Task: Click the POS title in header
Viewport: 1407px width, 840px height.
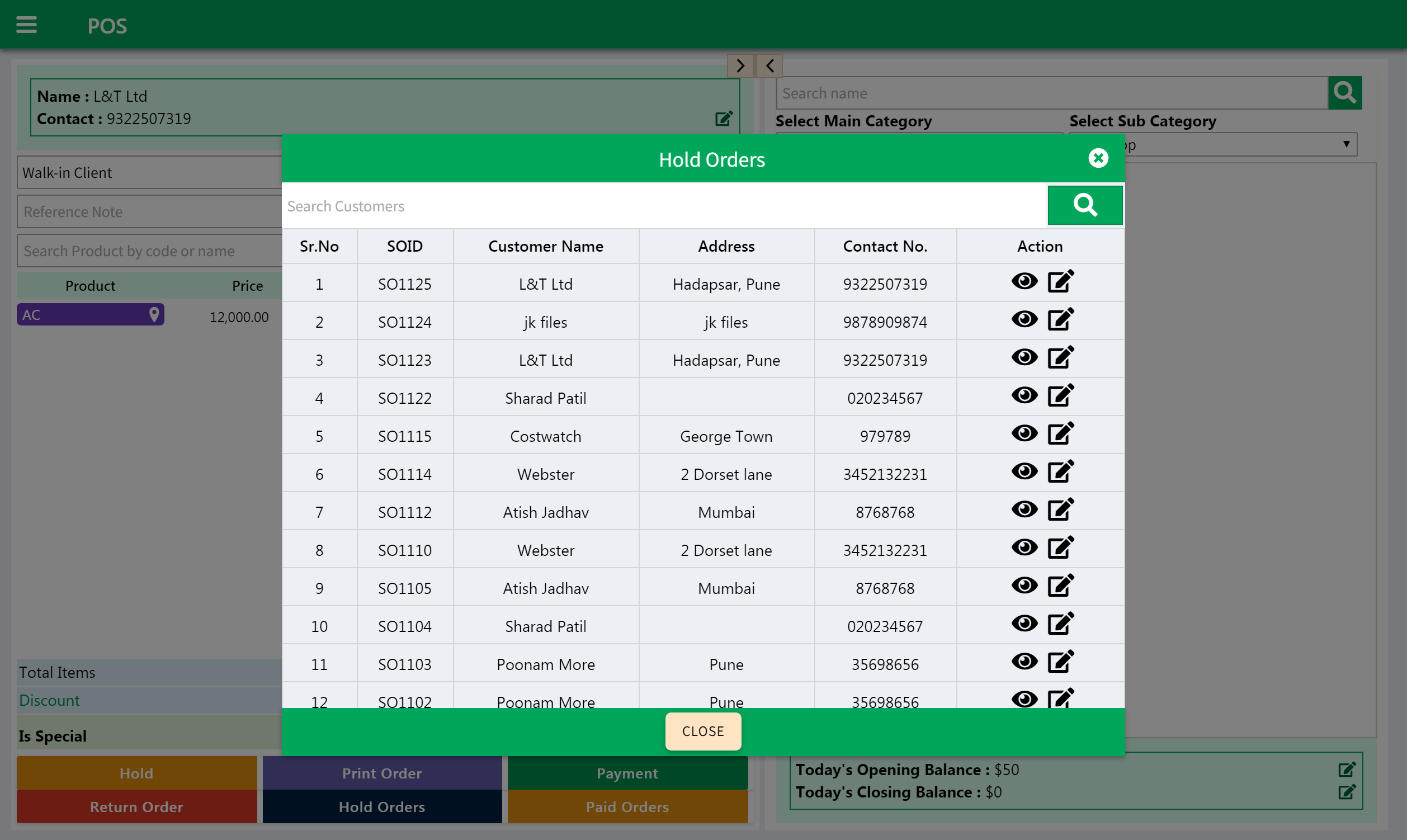Action: pyautogui.click(x=107, y=26)
